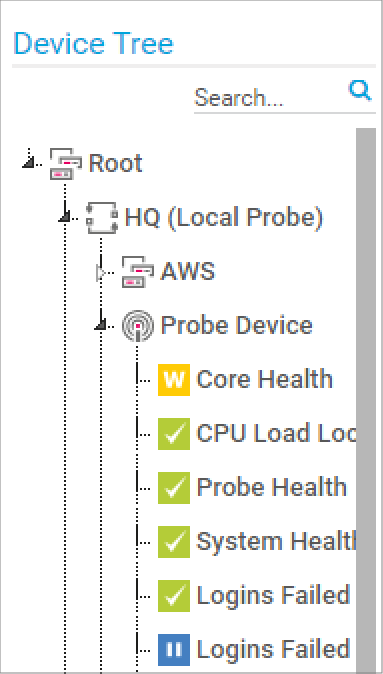Viewport: 383px width, 674px height.
Task: Click the Root group icon
Action: point(65,164)
